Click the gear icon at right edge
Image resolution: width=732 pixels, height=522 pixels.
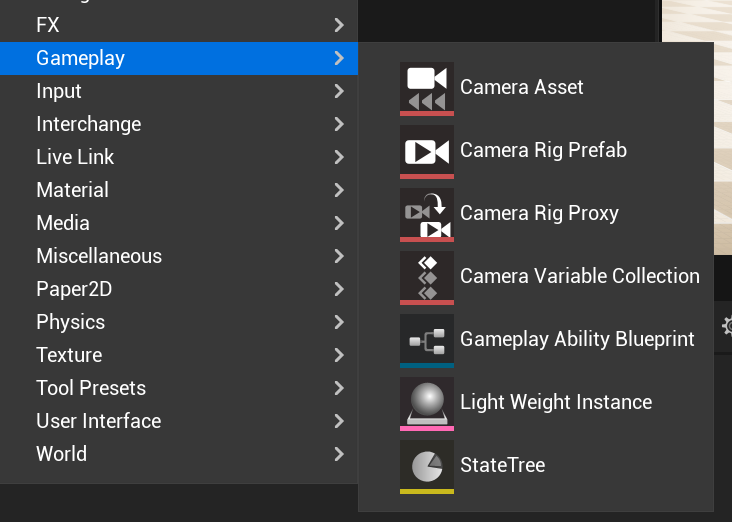tap(727, 326)
